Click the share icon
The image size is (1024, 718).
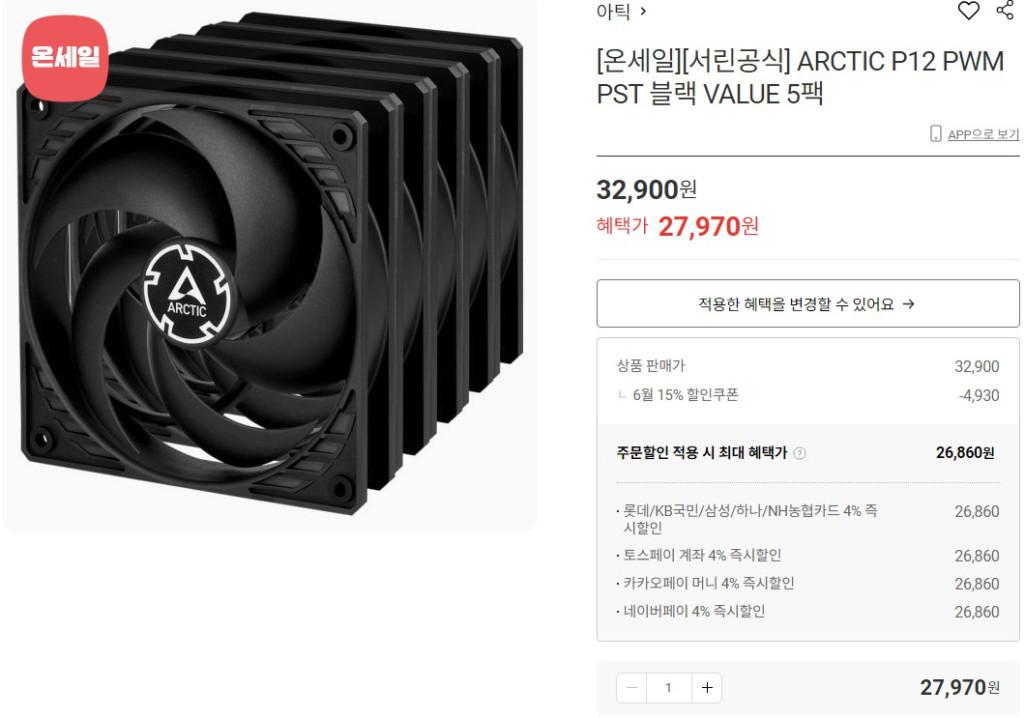1005,9
